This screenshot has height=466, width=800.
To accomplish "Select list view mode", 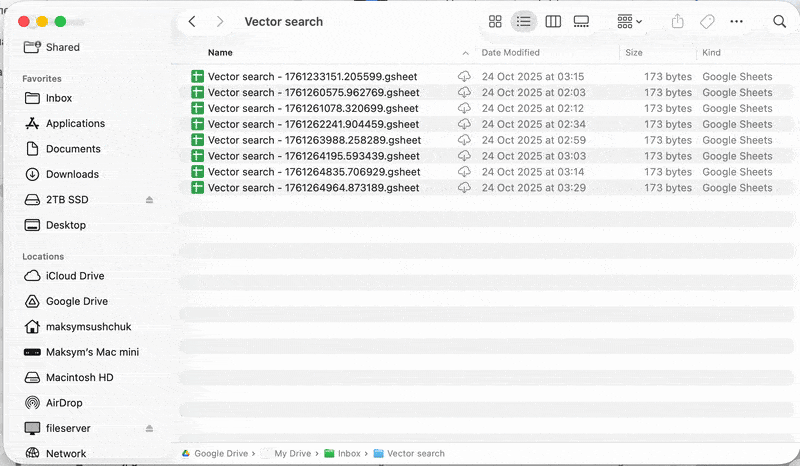I will 523,21.
